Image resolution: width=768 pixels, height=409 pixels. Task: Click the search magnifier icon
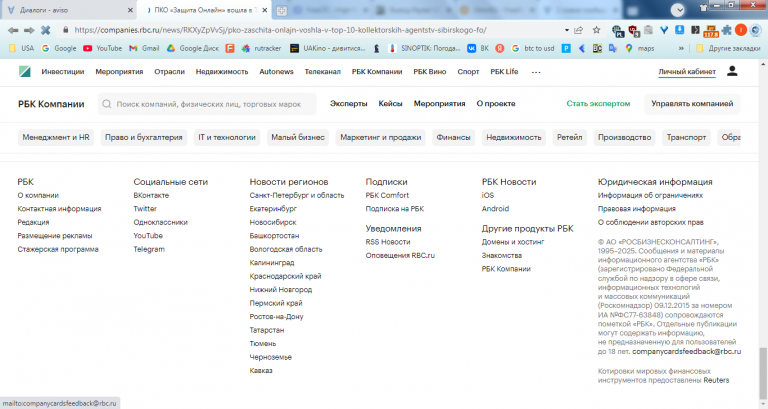coord(106,104)
